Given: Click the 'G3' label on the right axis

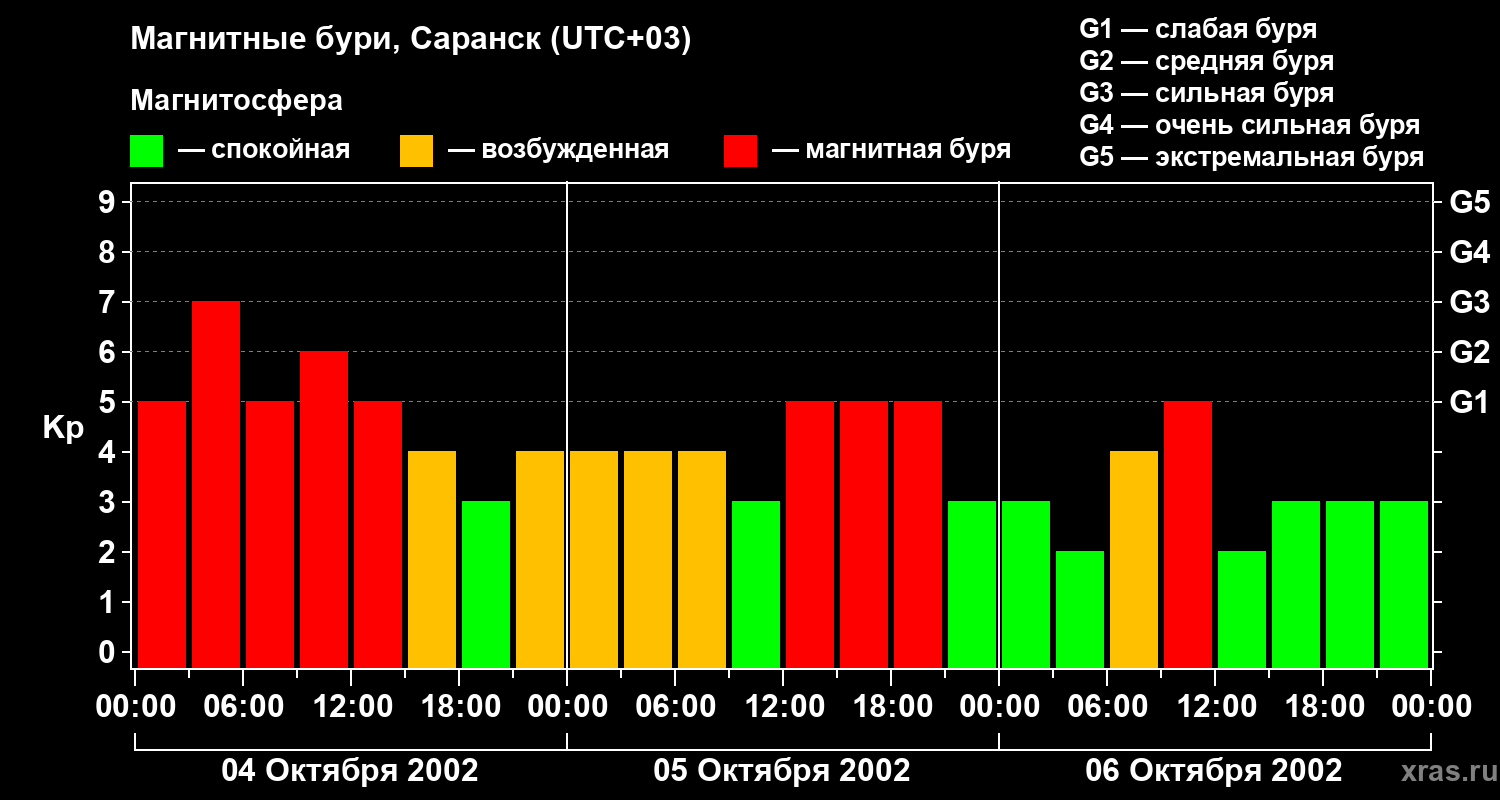Looking at the screenshot, I should coord(1470,302).
